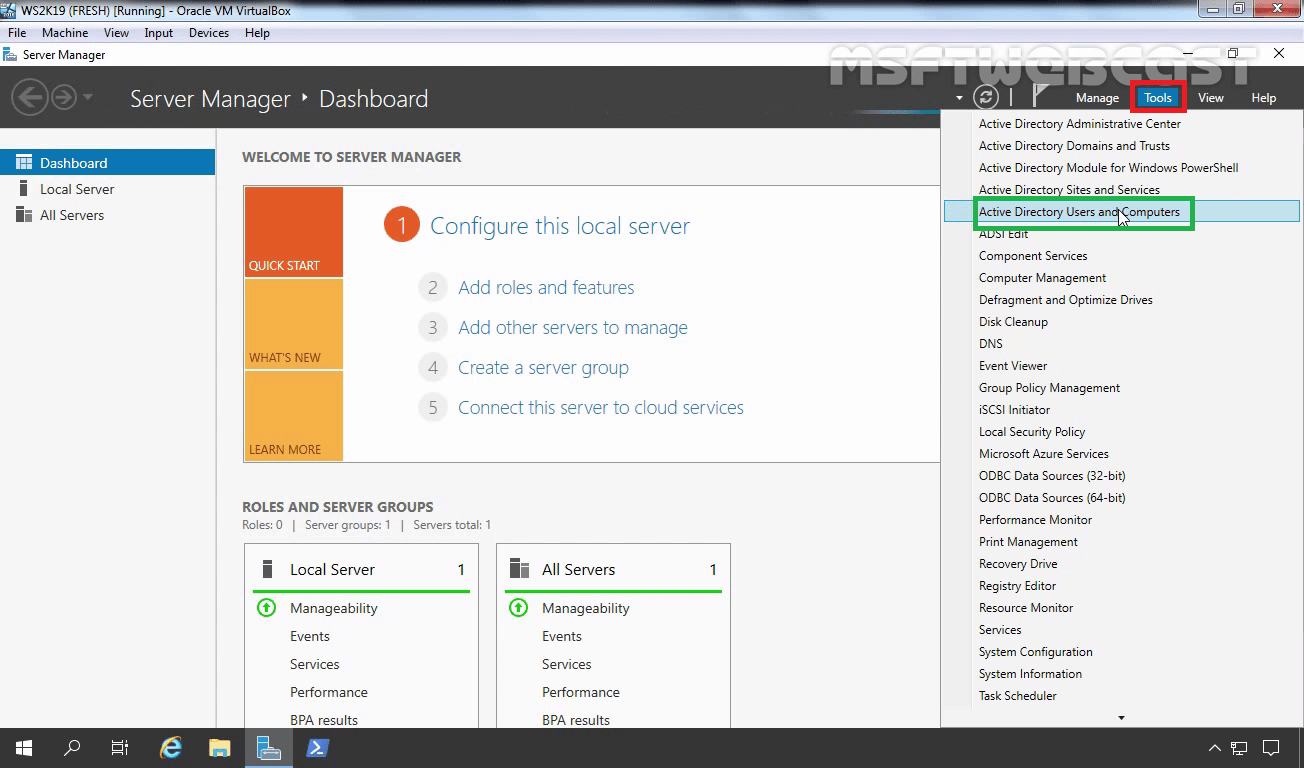
Task: Click the refresh icon in Server Manager
Action: pyautogui.click(x=988, y=97)
